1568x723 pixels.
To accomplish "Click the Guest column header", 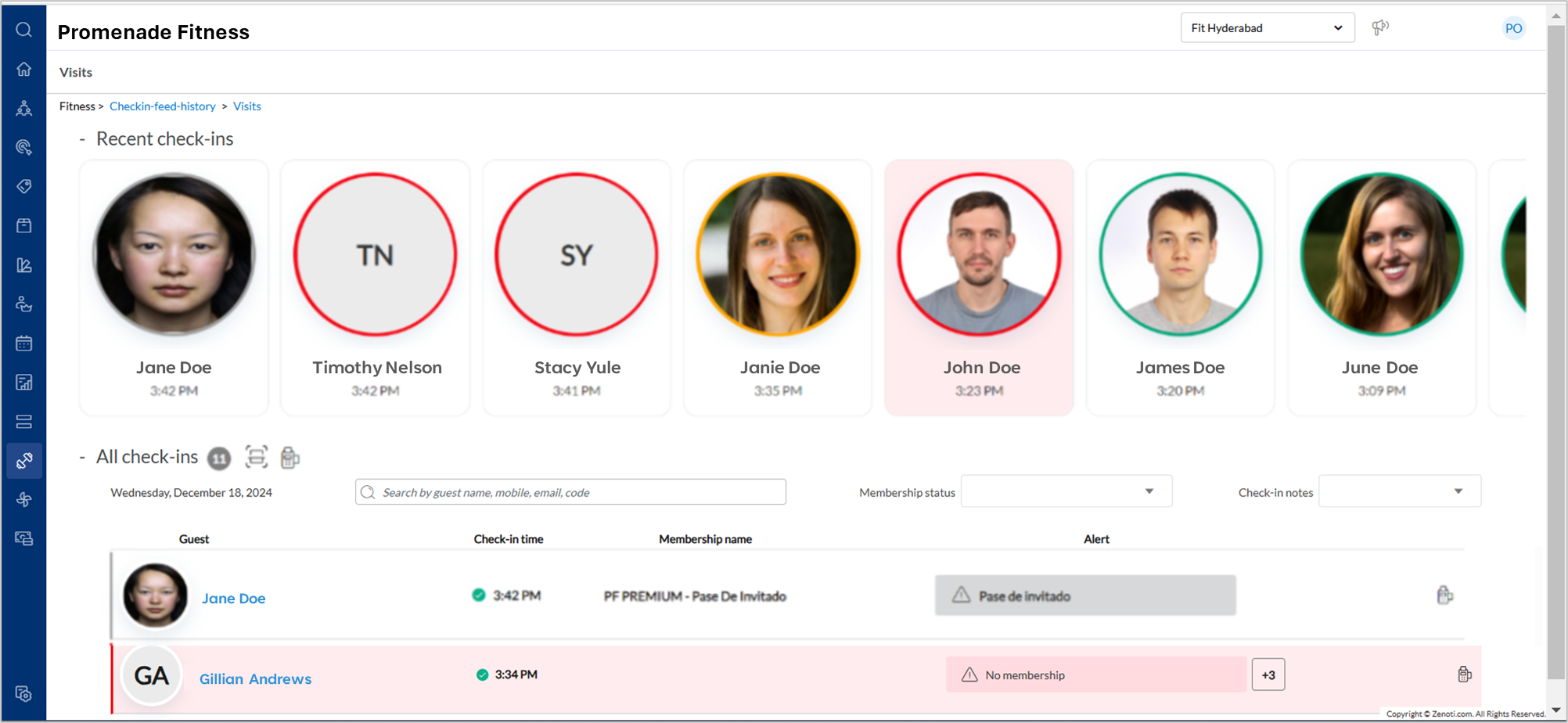I will tap(194, 539).
